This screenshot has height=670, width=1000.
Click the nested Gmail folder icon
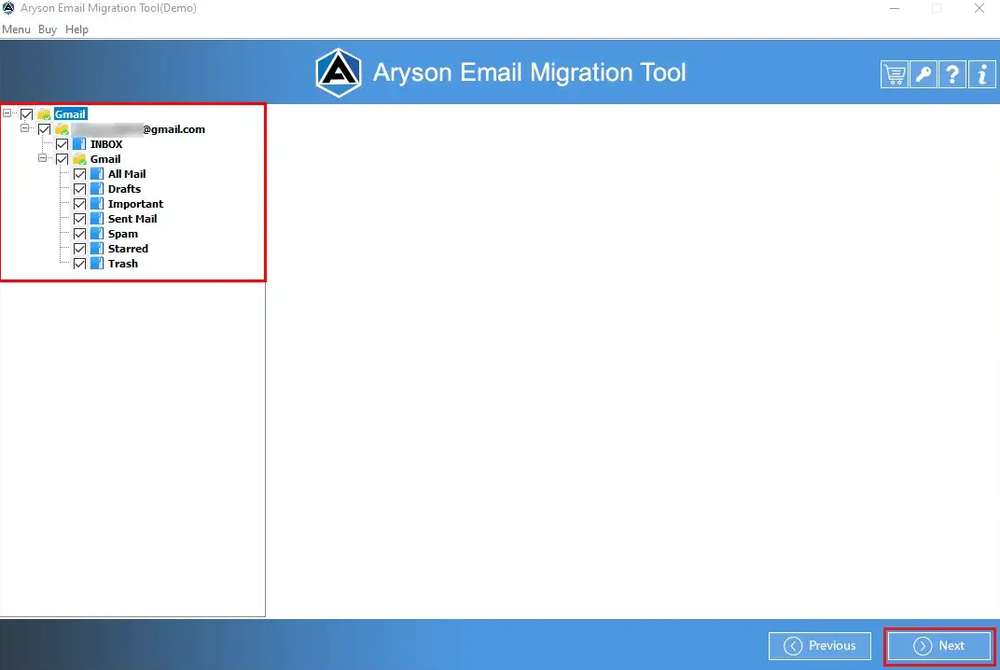(80, 159)
